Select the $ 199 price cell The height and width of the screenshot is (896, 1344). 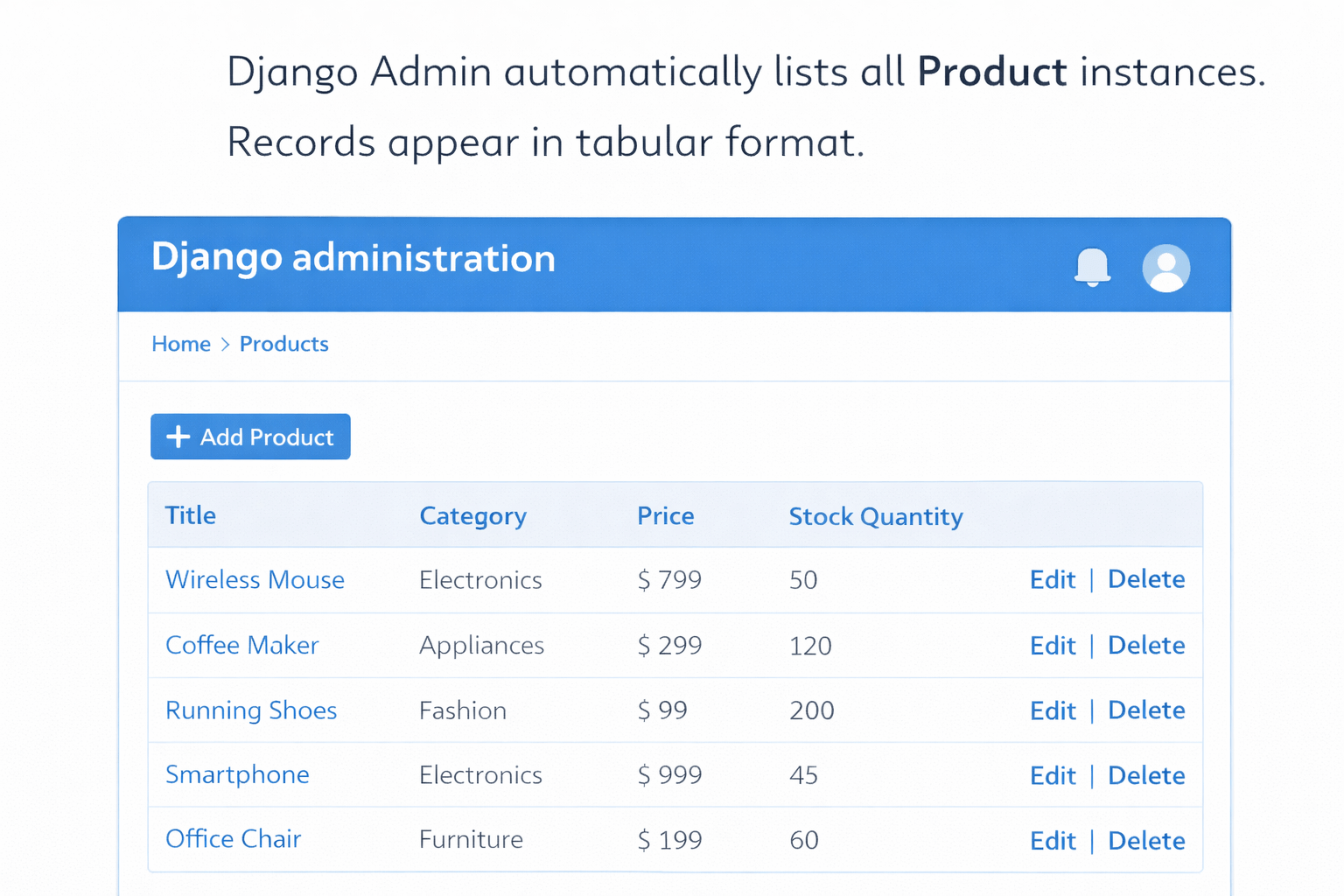pyautogui.click(x=669, y=840)
